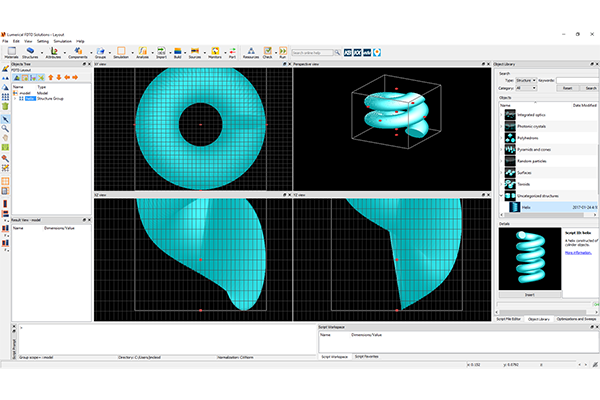This screenshot has height=400, width=600.
Task: Click the Analysis toolbar icon
Action: 142,51
